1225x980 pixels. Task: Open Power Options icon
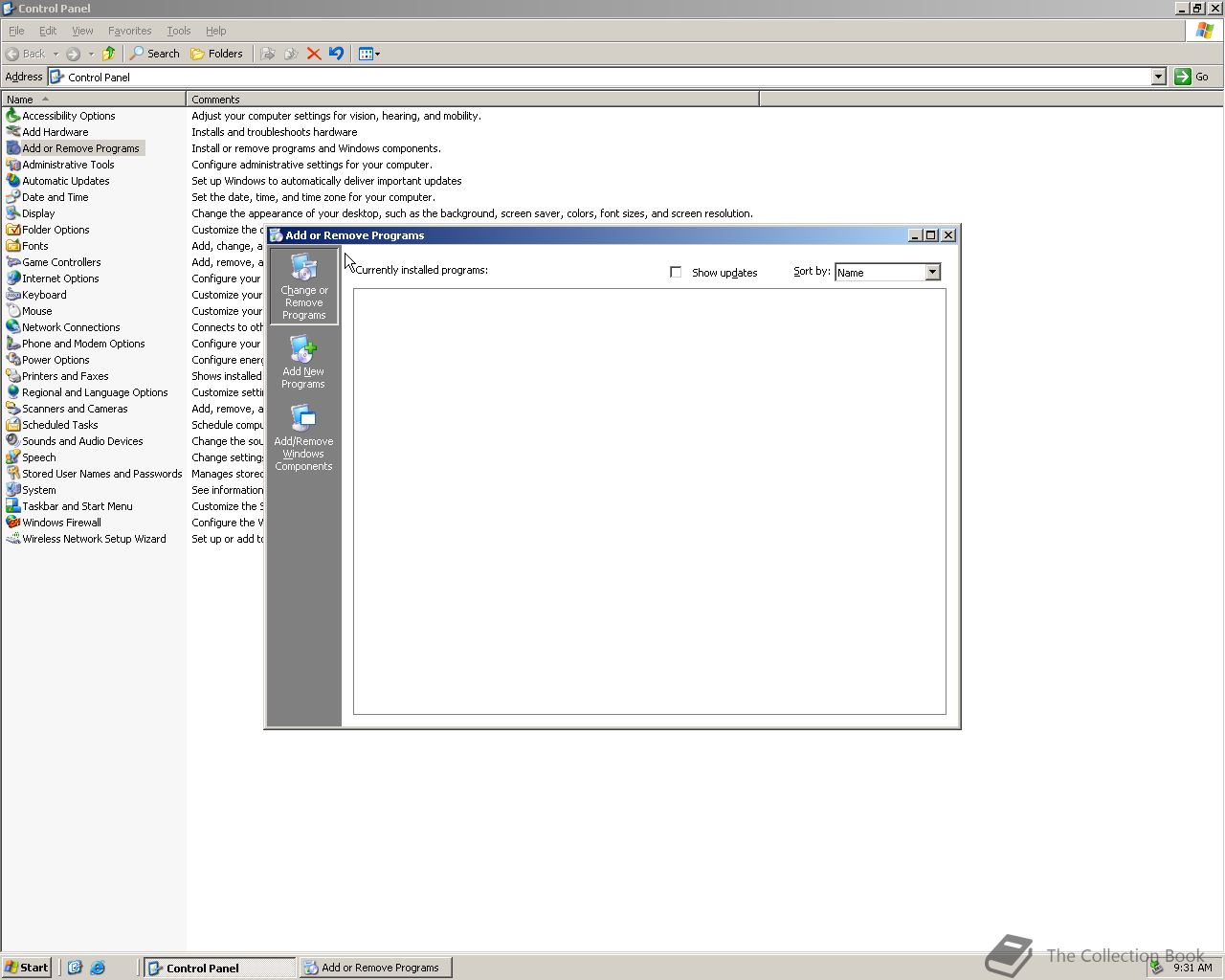pos(13,360)
